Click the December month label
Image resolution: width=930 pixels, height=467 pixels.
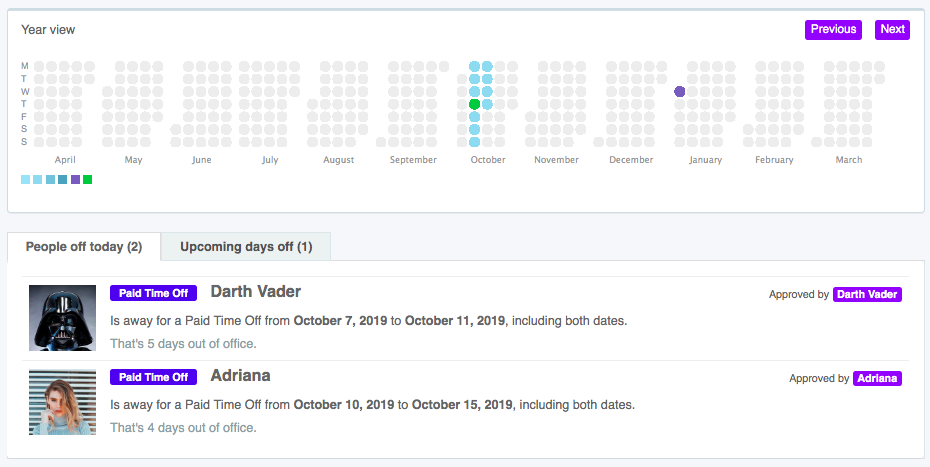click(631, 160)
